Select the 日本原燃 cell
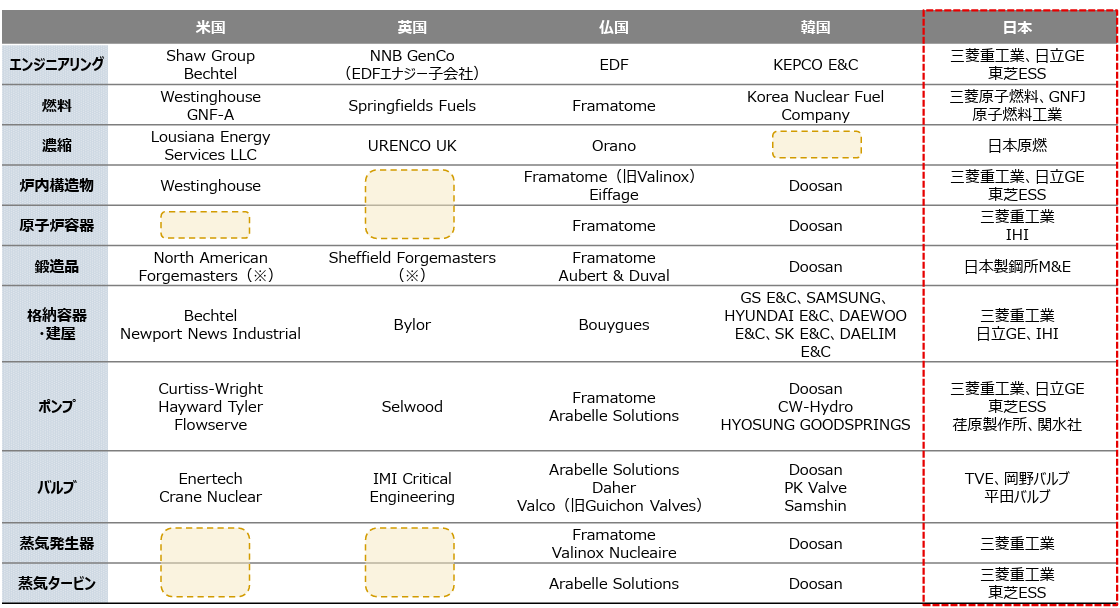Viewport: 1120px width, 608px height. [x=1017, y=145]
